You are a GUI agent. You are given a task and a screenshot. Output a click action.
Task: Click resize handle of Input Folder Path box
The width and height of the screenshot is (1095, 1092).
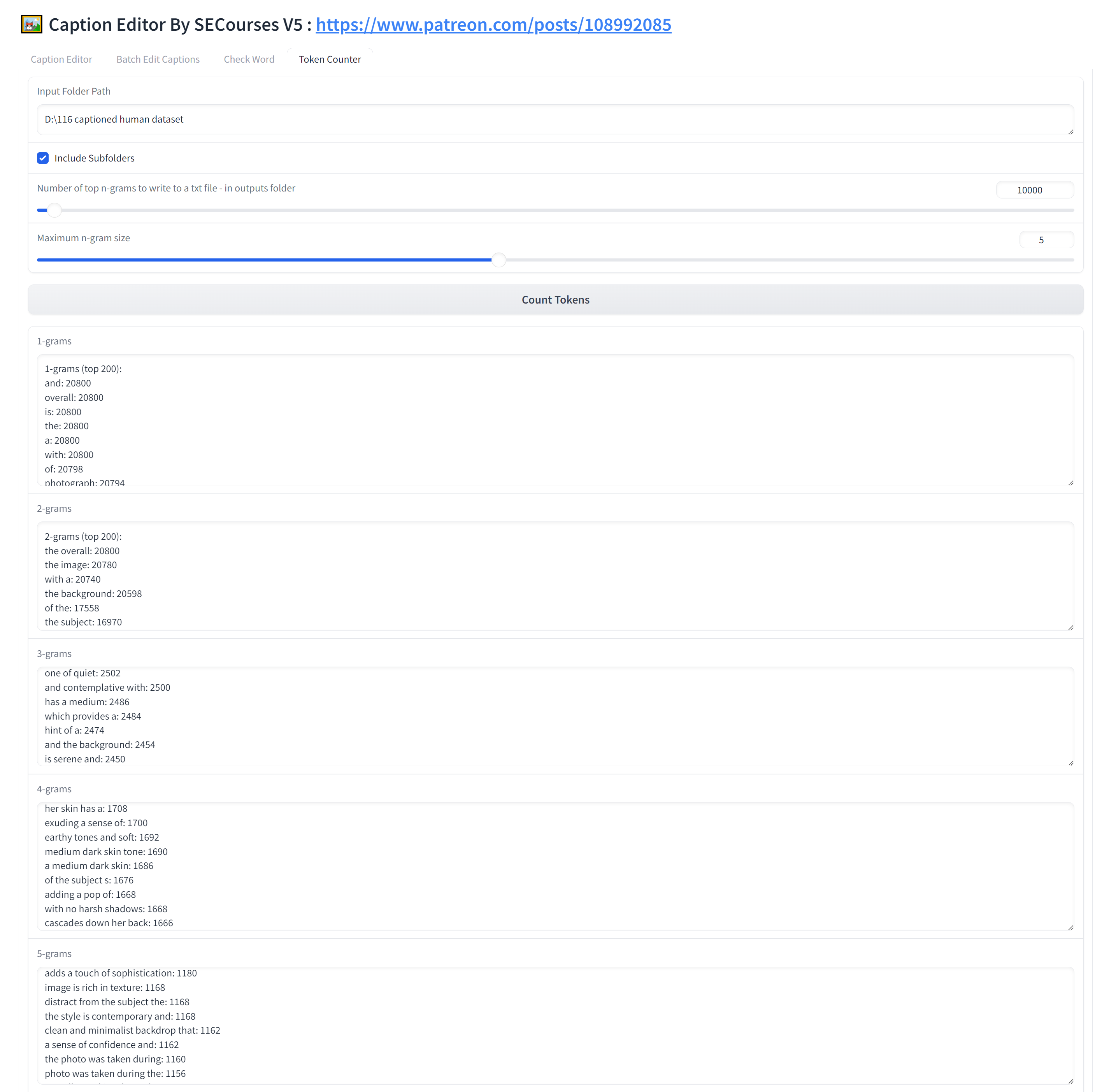[x=1070, y=132]
